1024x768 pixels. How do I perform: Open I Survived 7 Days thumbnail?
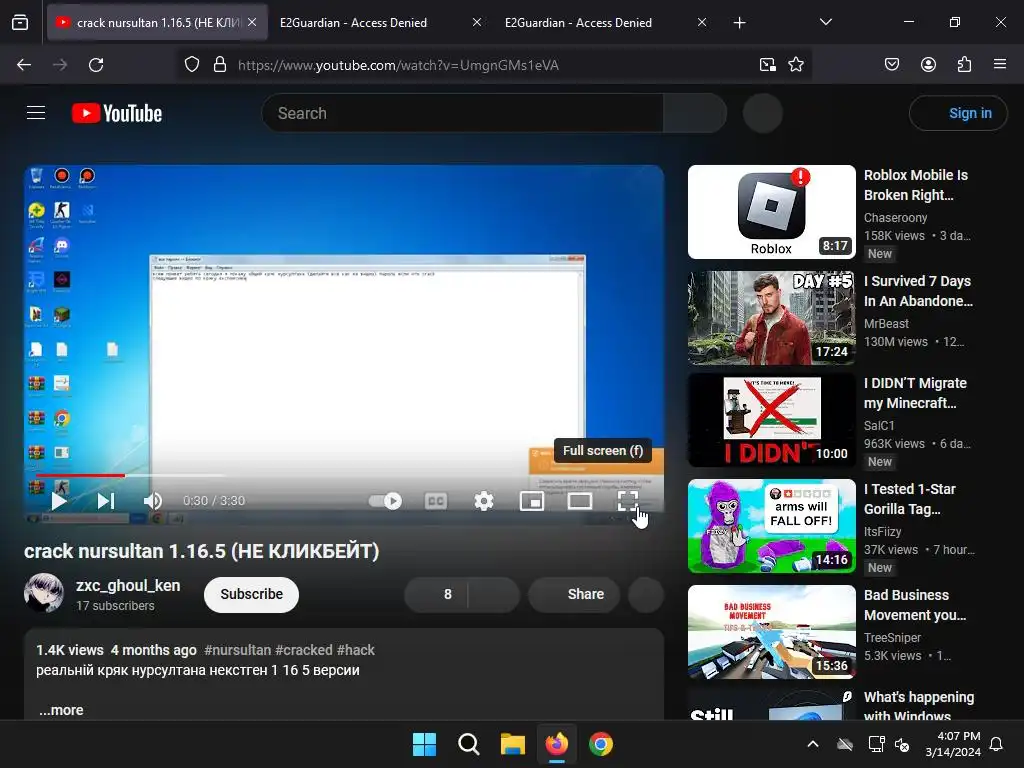tap(771, 317)
